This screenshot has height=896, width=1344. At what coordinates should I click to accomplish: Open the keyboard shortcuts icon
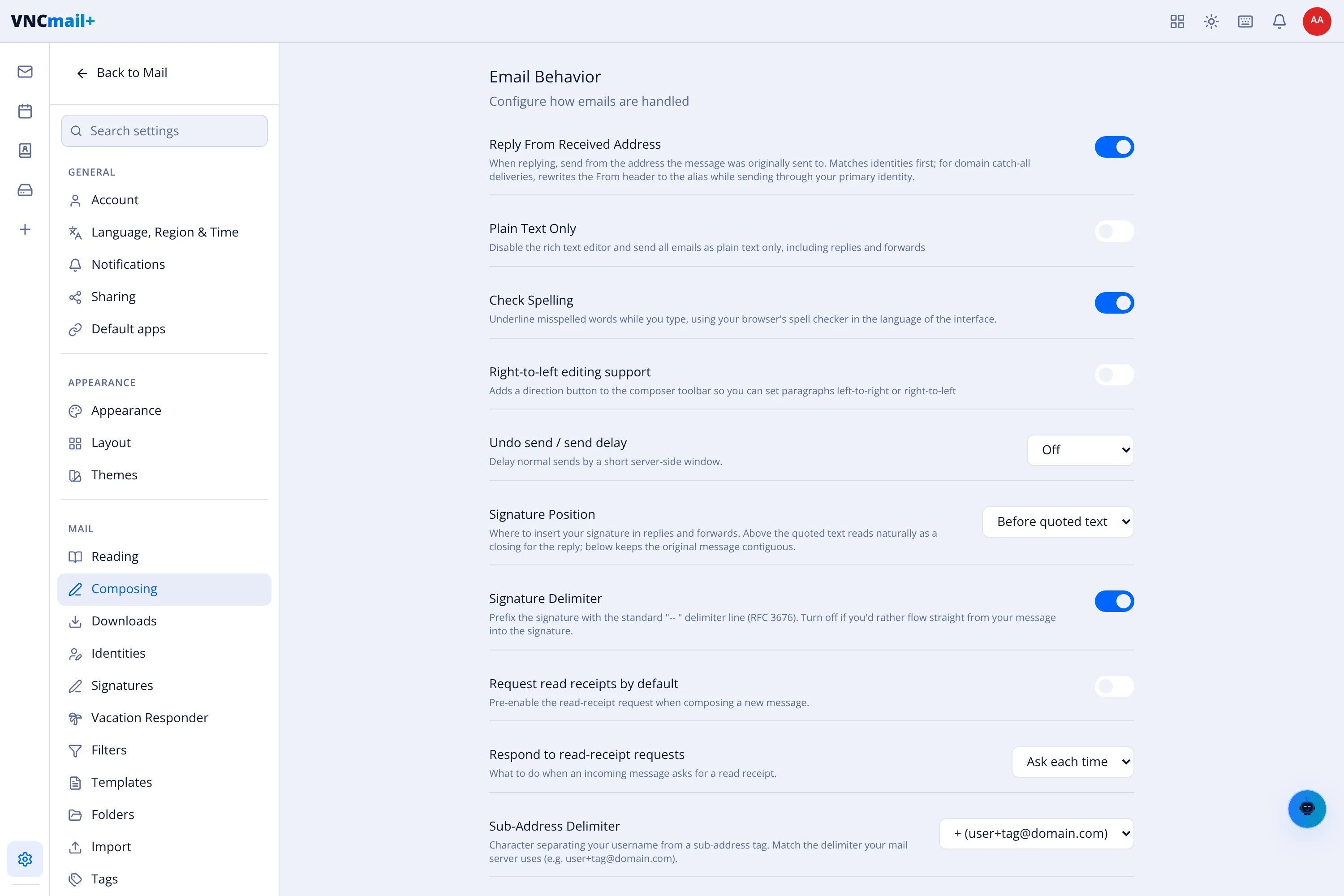pyautogui.click(x=1246, y=21)
